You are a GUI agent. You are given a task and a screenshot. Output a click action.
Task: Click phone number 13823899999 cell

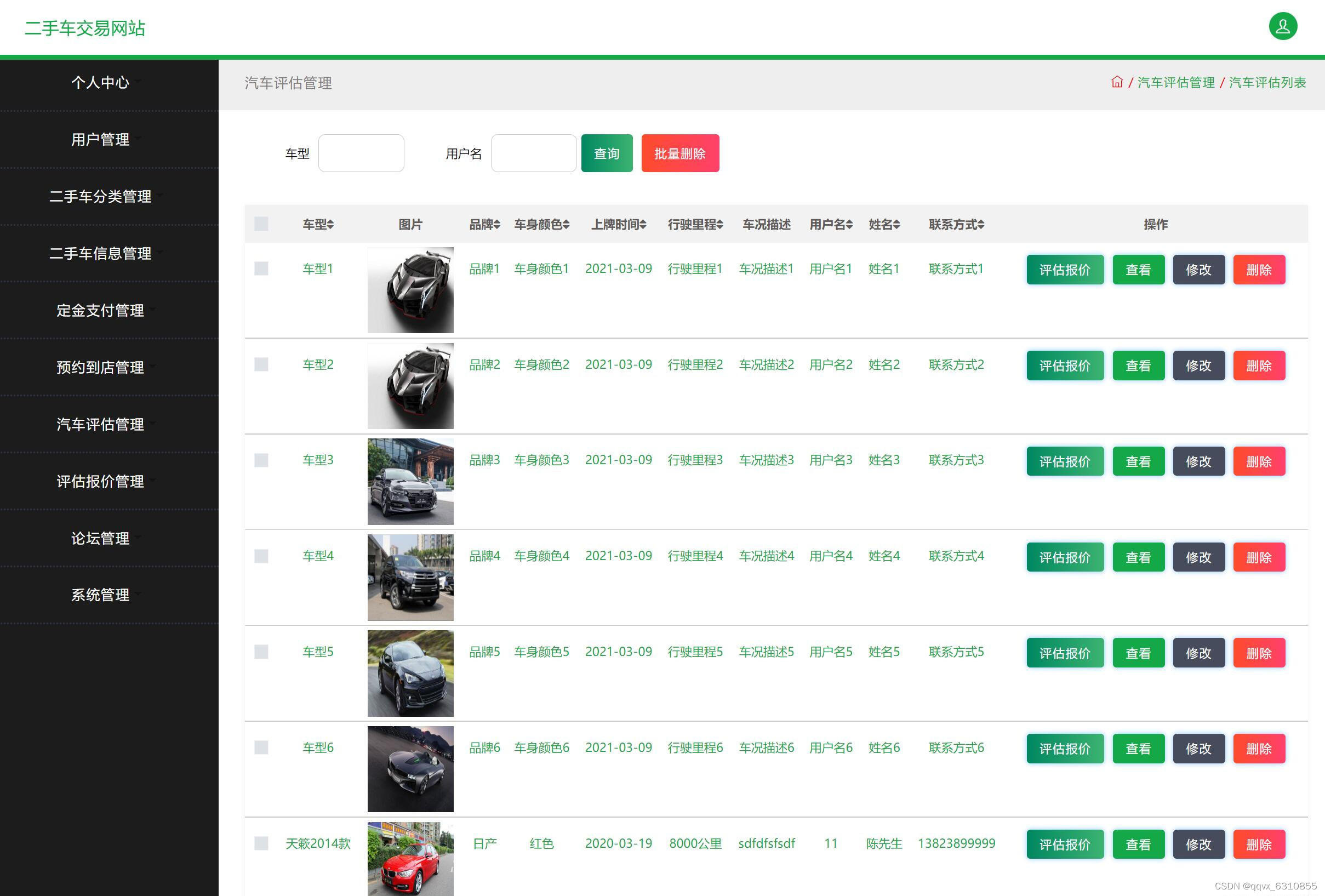pos(956,843)
